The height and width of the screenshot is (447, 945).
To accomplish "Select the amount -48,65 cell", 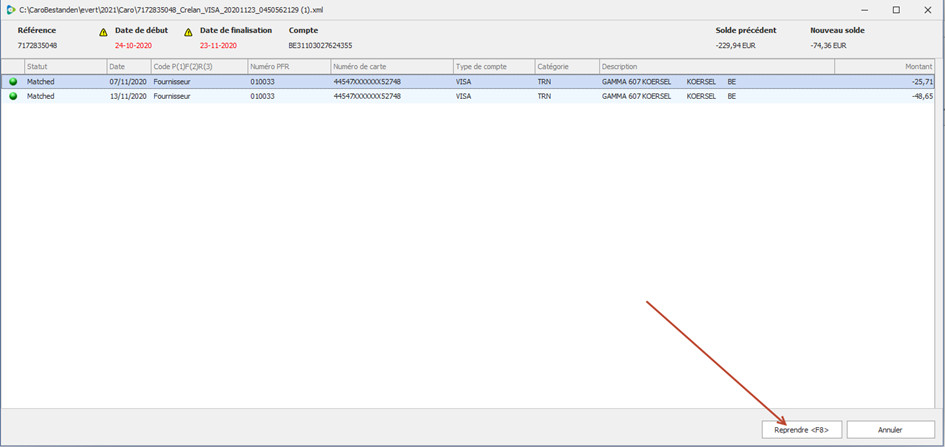I will click(x=885, y=96).
